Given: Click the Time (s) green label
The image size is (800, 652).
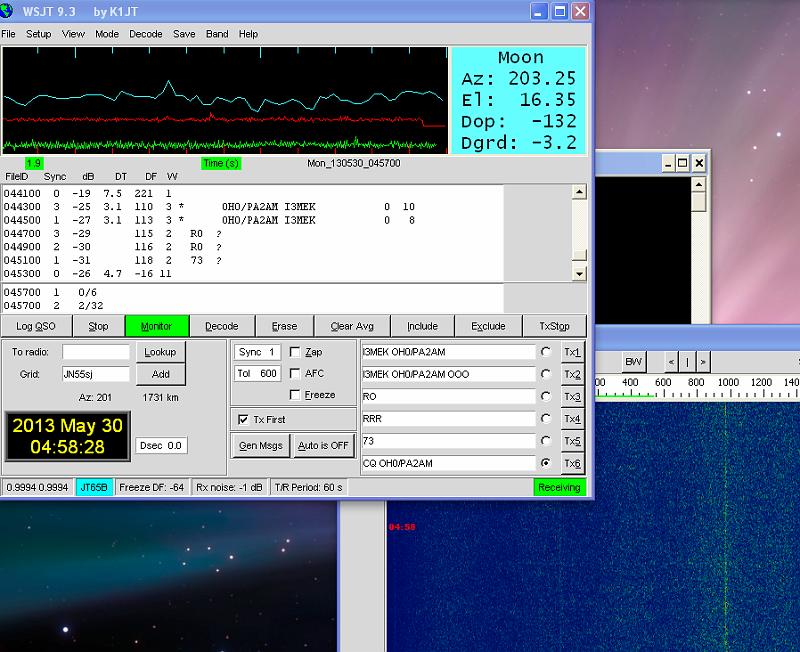Looking at the screenshot, I should (220, 163).
